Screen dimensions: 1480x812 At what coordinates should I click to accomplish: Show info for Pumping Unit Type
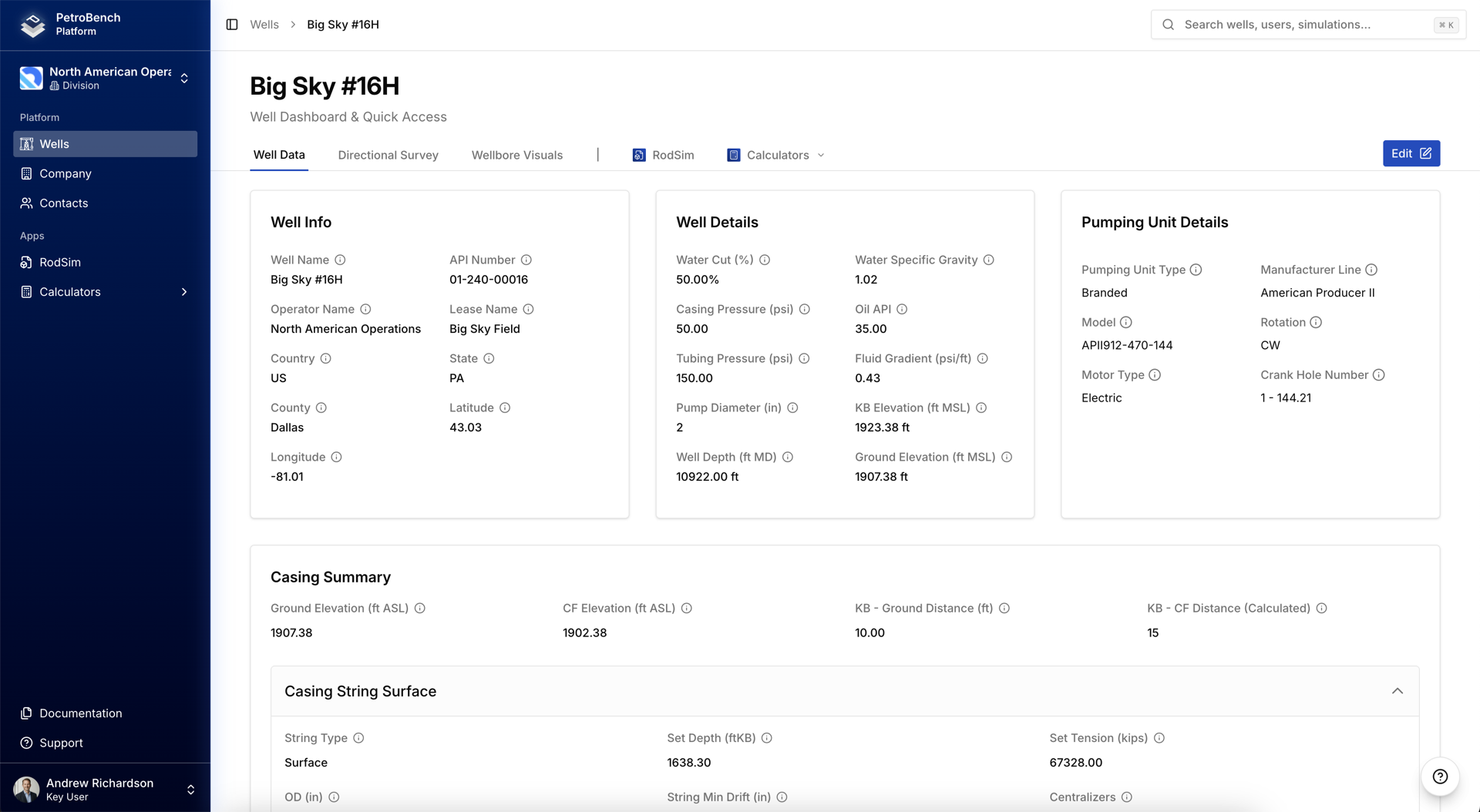pyautogui.click(x=1196, y=270)
